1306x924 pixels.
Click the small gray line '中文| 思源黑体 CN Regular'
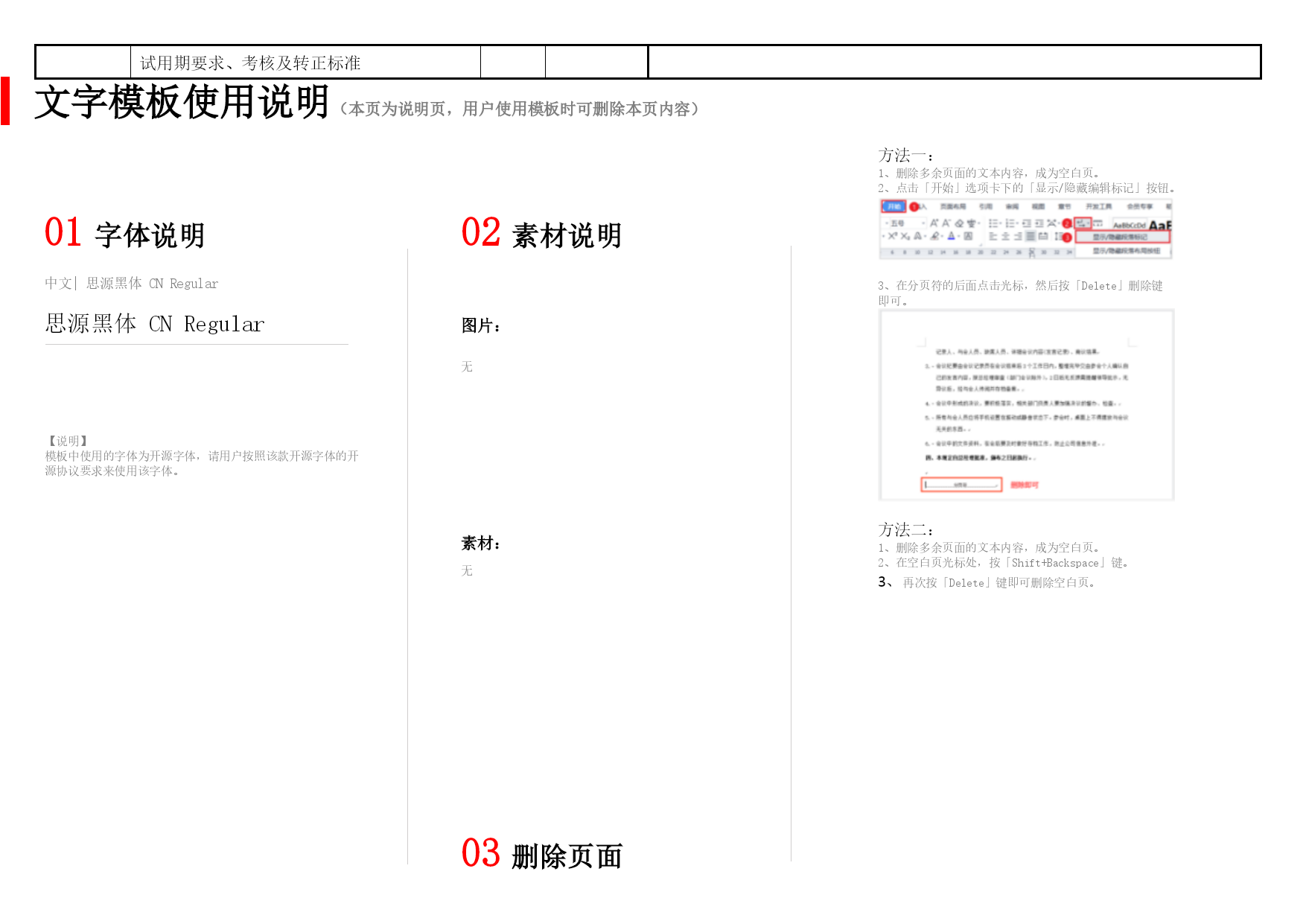point(132,284)
